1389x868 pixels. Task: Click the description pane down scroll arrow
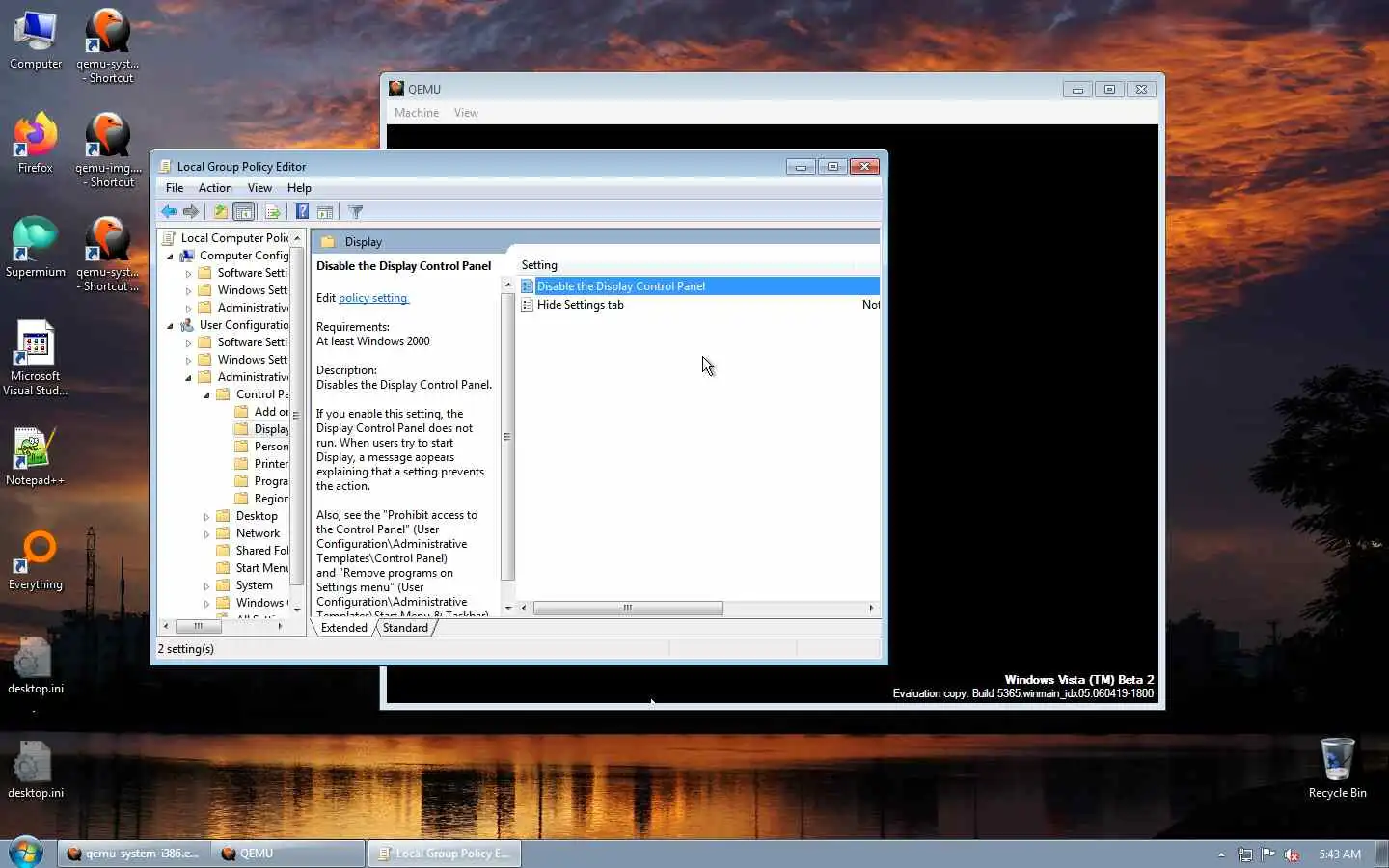507,609
